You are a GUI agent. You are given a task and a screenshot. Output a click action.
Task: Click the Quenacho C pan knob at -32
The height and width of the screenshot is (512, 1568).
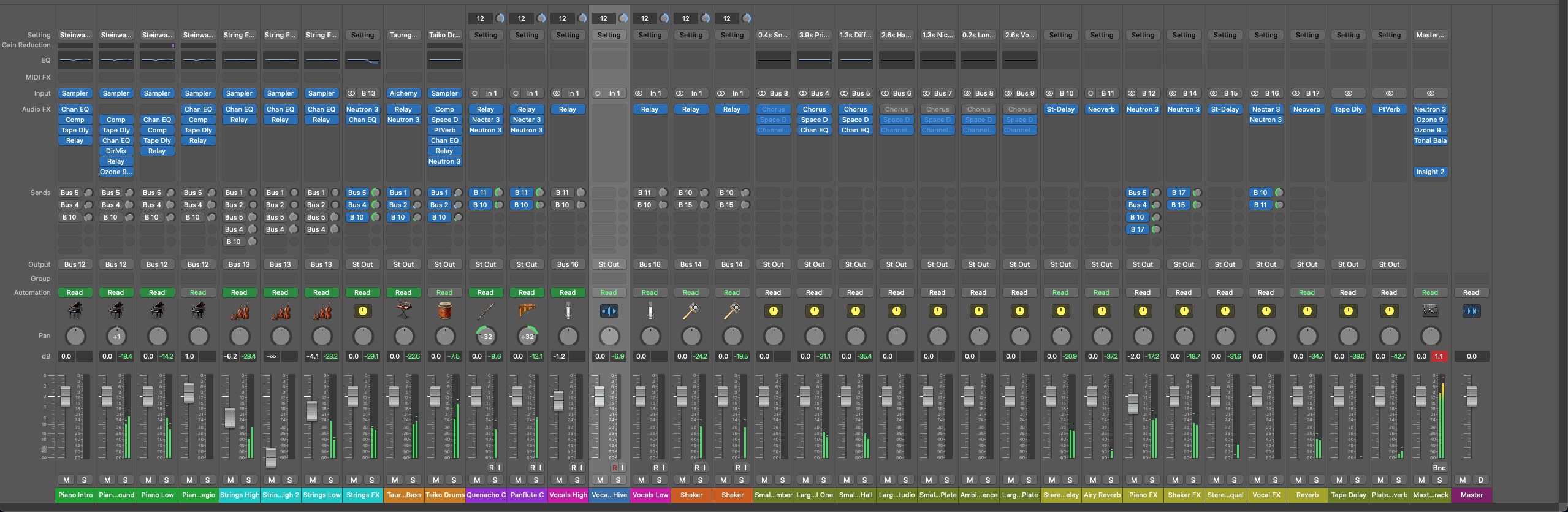pyautogui.click(x=485, y=336)
